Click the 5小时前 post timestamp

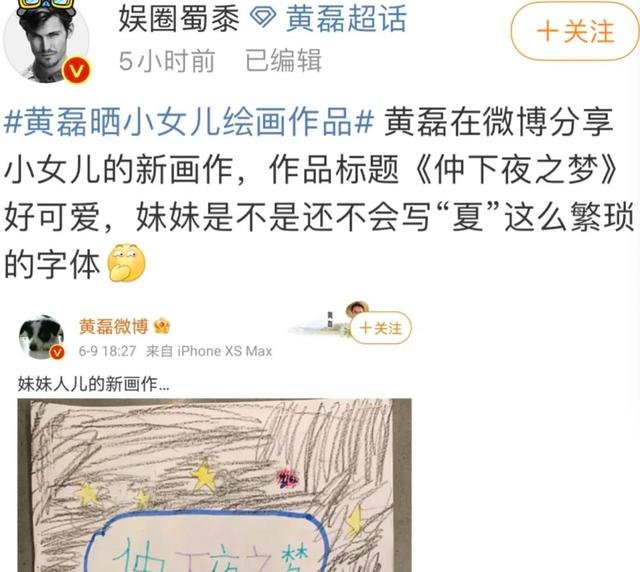(167, 61)
